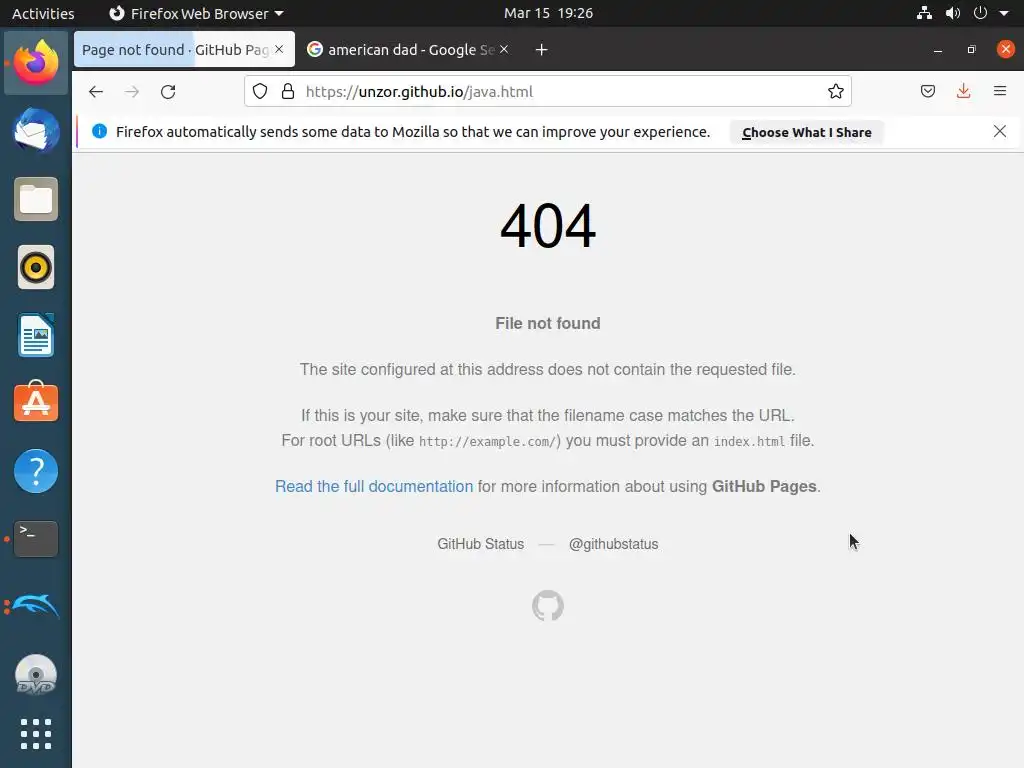Image resolution: width=1024 pixels, height=768 pixels.
Task: Switch to the 'american dad - Google' tab
Action: 408,50
